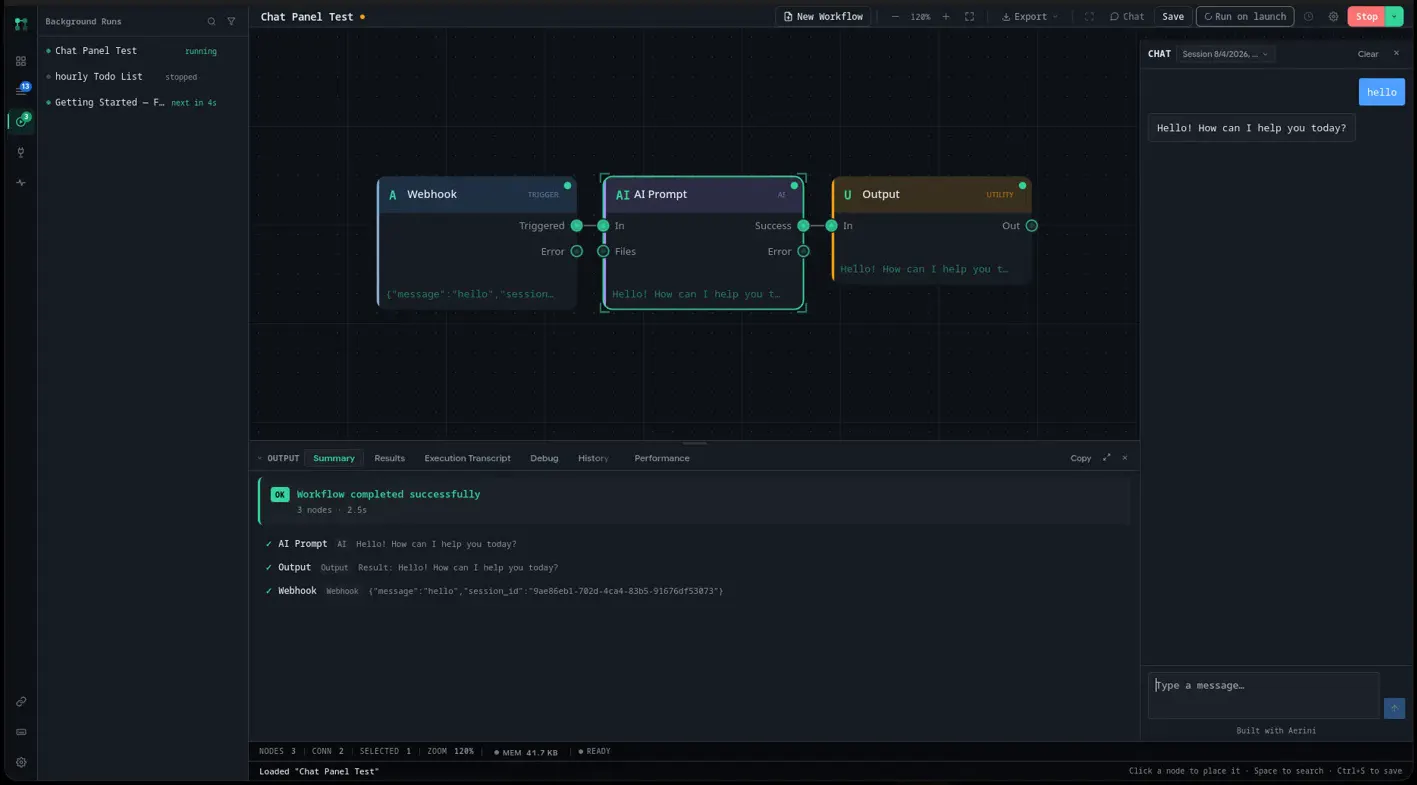
Task: Clear the chat conversation
Action: [1367, 54]
